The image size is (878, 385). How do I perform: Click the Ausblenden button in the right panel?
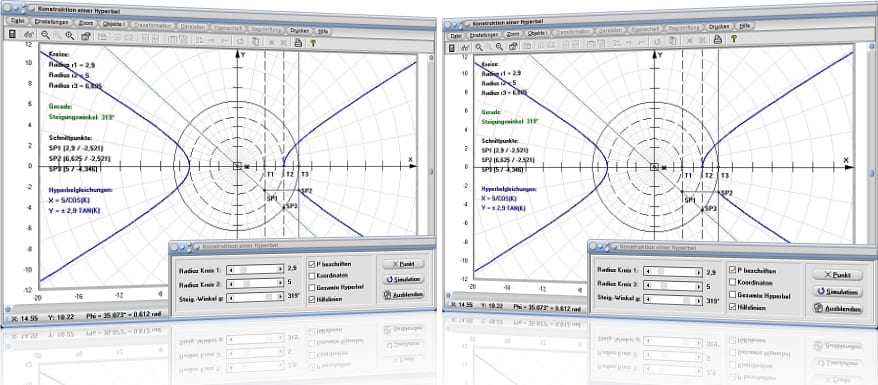click(838, 309)
